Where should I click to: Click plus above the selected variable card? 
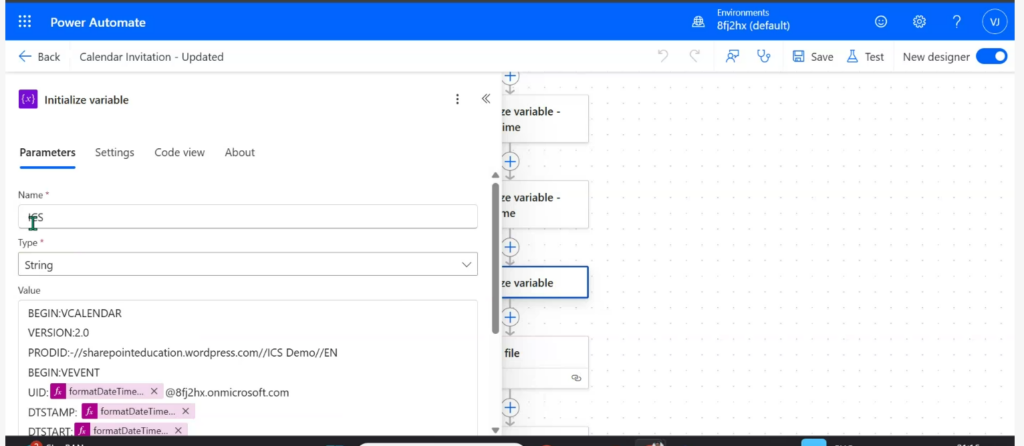tap(510, 247)
